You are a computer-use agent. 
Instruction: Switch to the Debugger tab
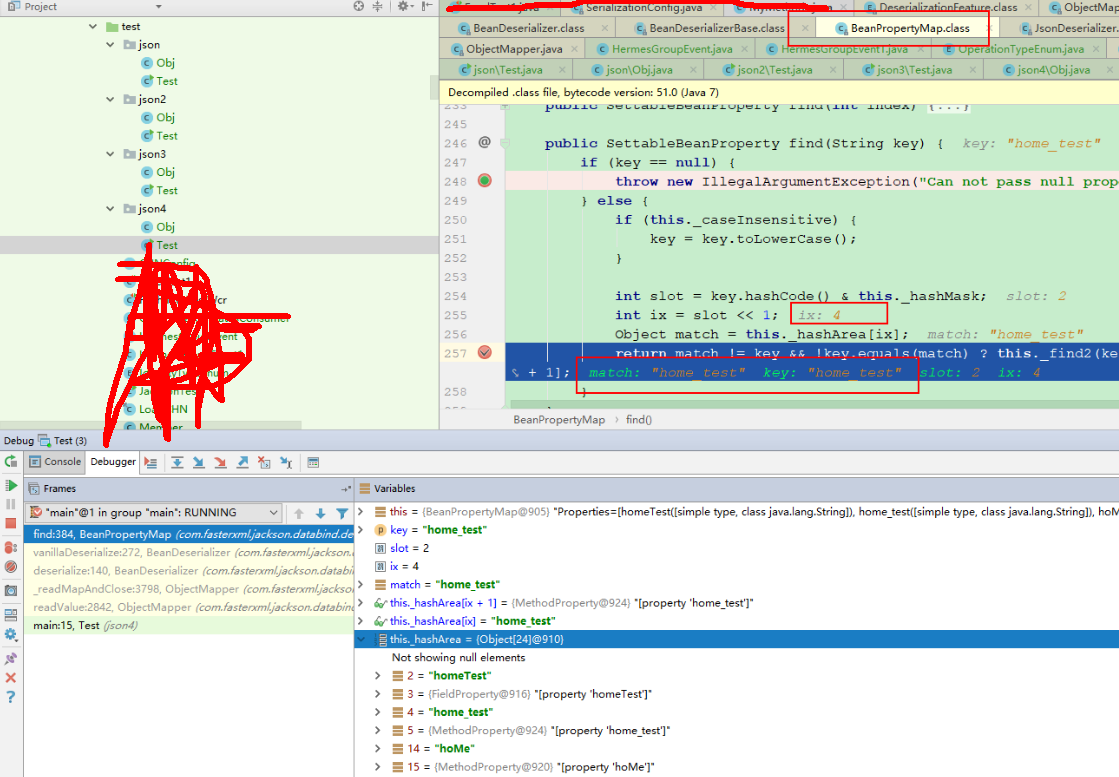click(113, 462)
